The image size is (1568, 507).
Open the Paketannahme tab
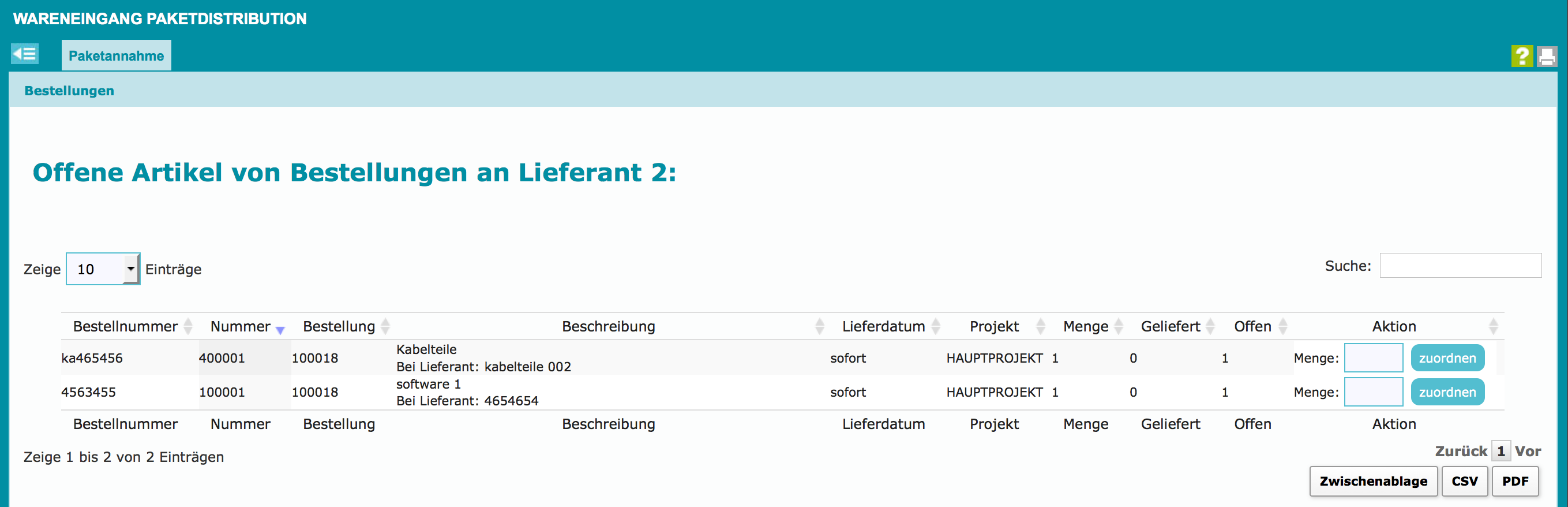tap(117, 55)
